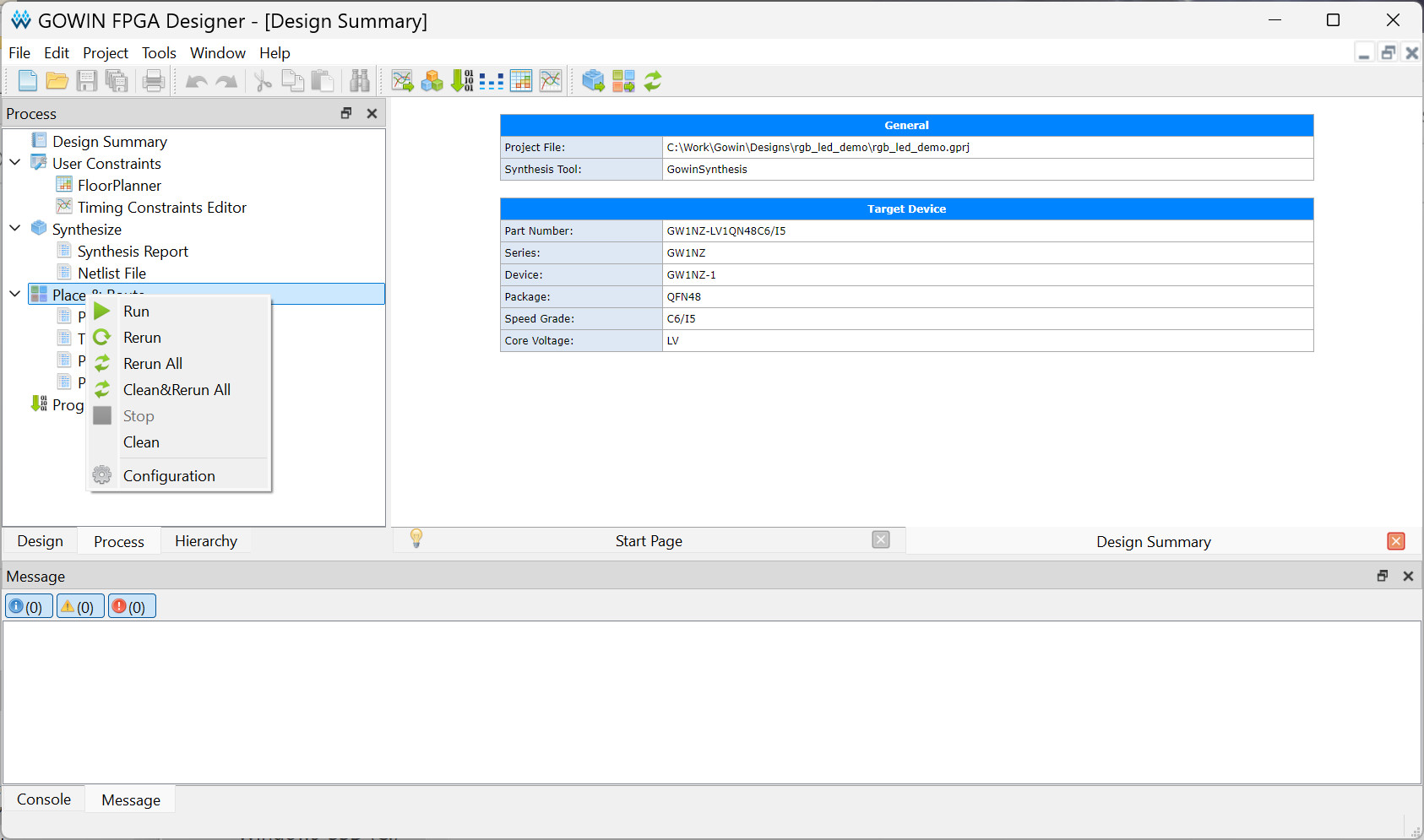Click the Save toolbar icon

[x=87, y=81]
